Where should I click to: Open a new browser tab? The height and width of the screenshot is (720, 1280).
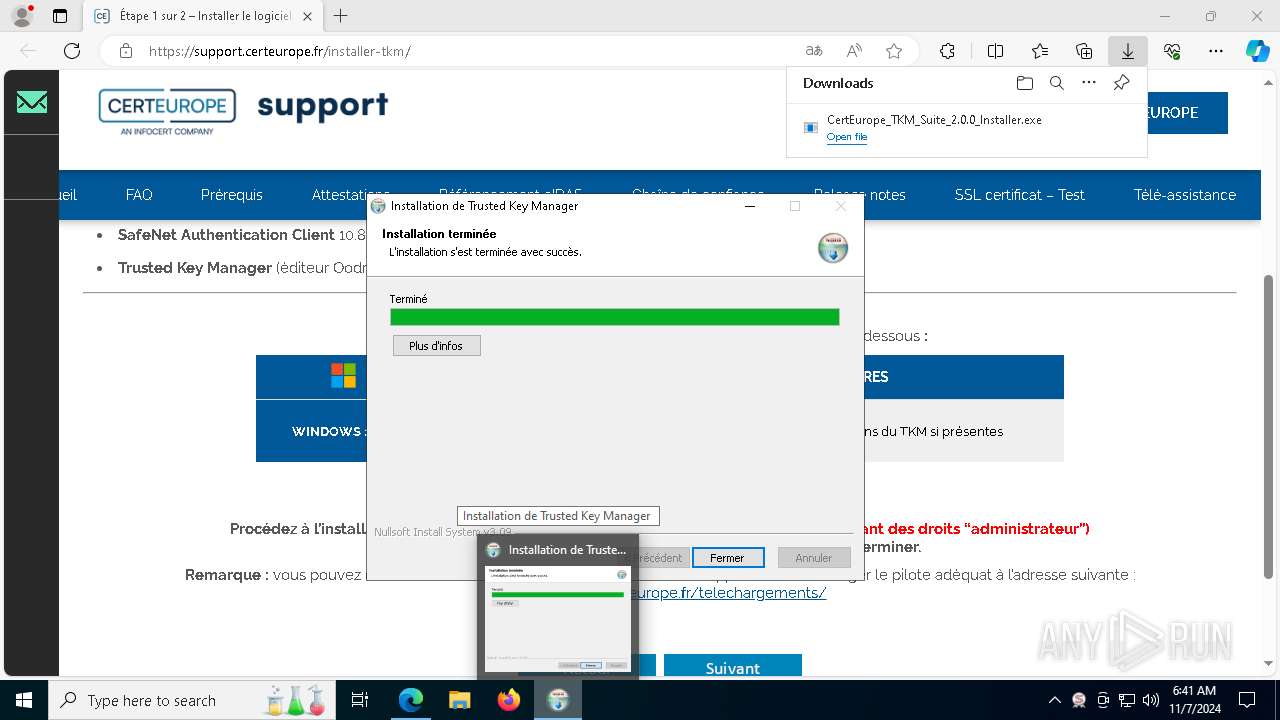click(x=341, y=16)
